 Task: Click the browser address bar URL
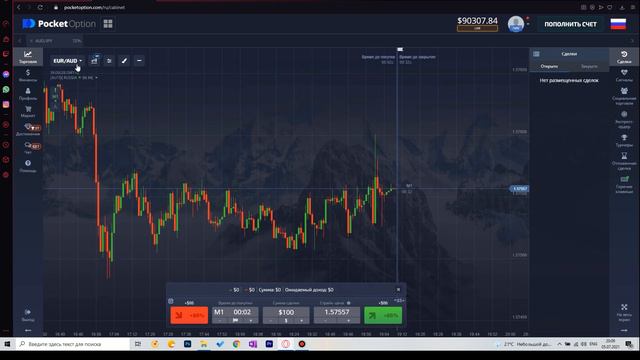pos(94,7)
